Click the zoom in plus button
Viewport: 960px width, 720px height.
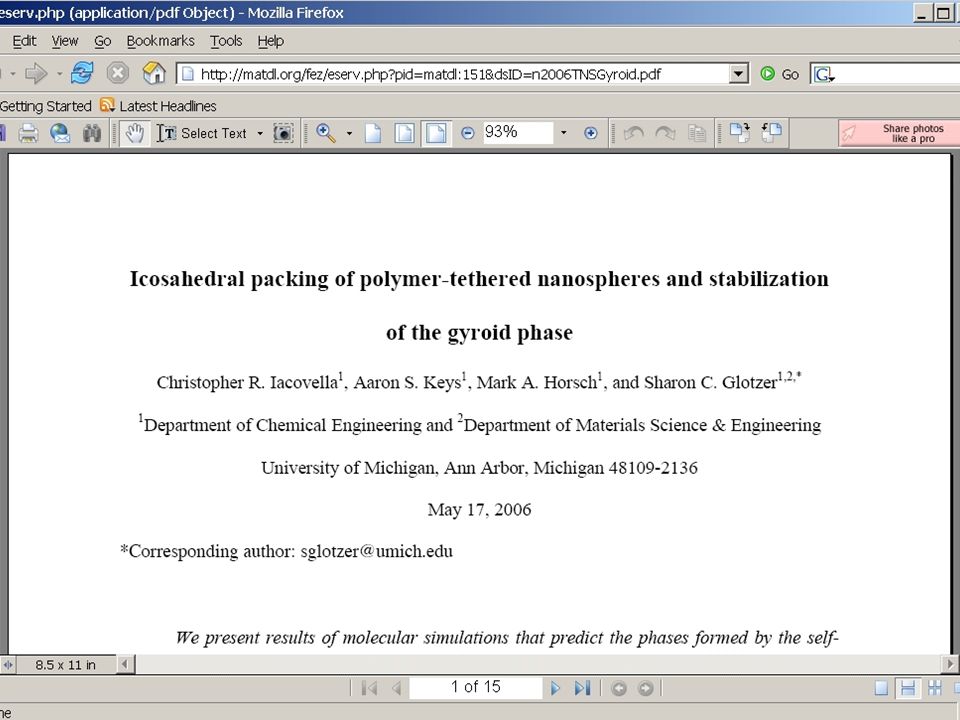(x=590, y=133)
